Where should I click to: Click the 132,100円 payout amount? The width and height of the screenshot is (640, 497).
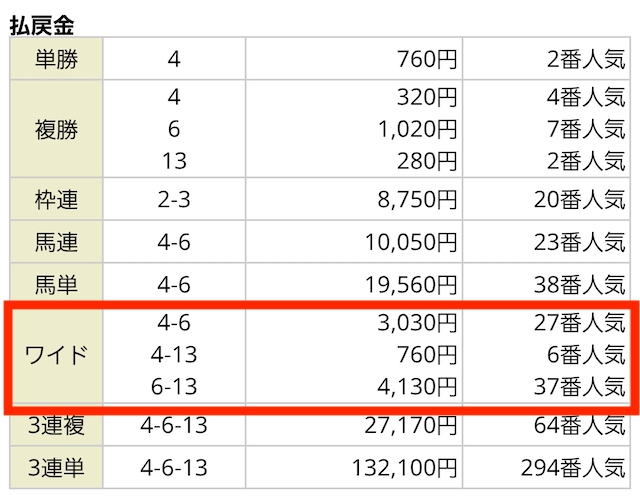(404, 467)
